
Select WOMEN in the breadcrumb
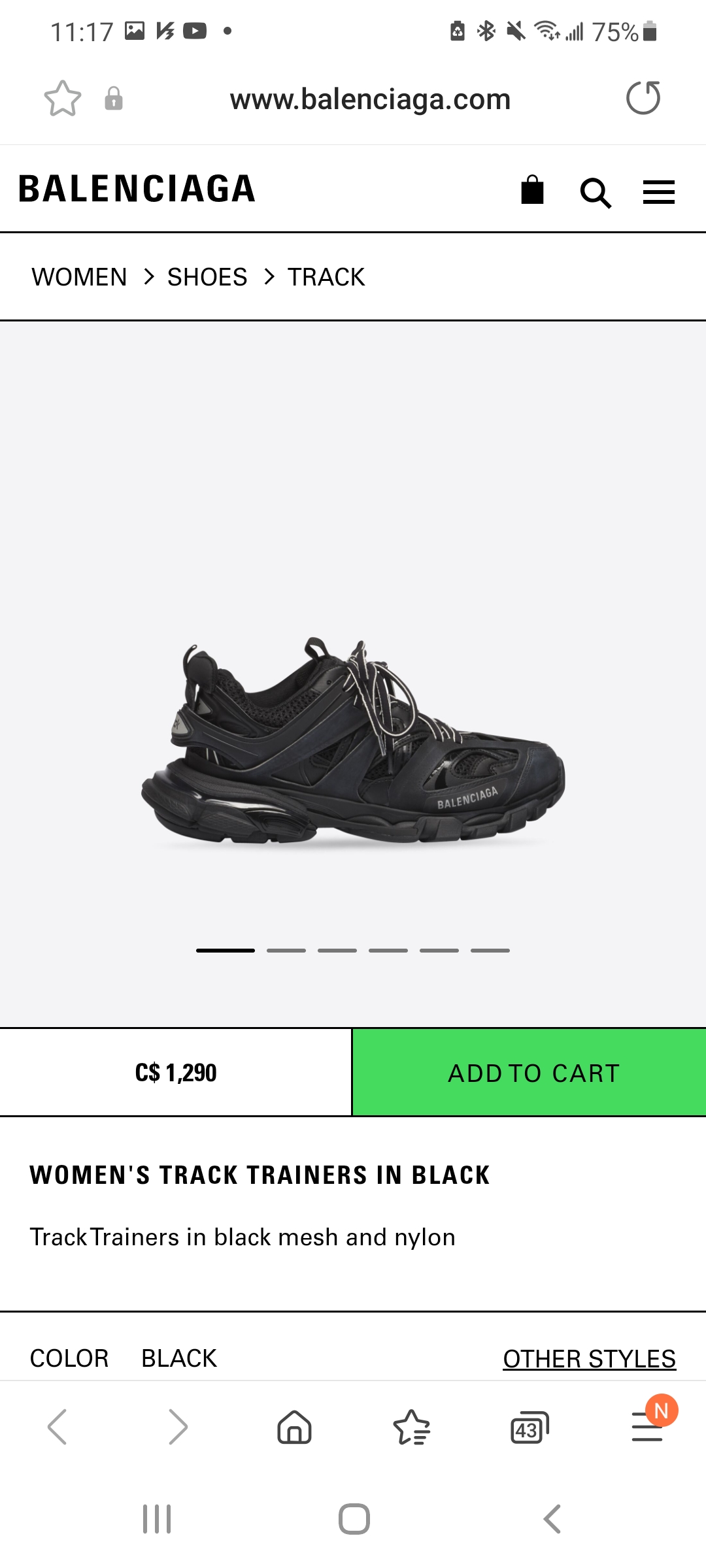[x=79, y=277]
